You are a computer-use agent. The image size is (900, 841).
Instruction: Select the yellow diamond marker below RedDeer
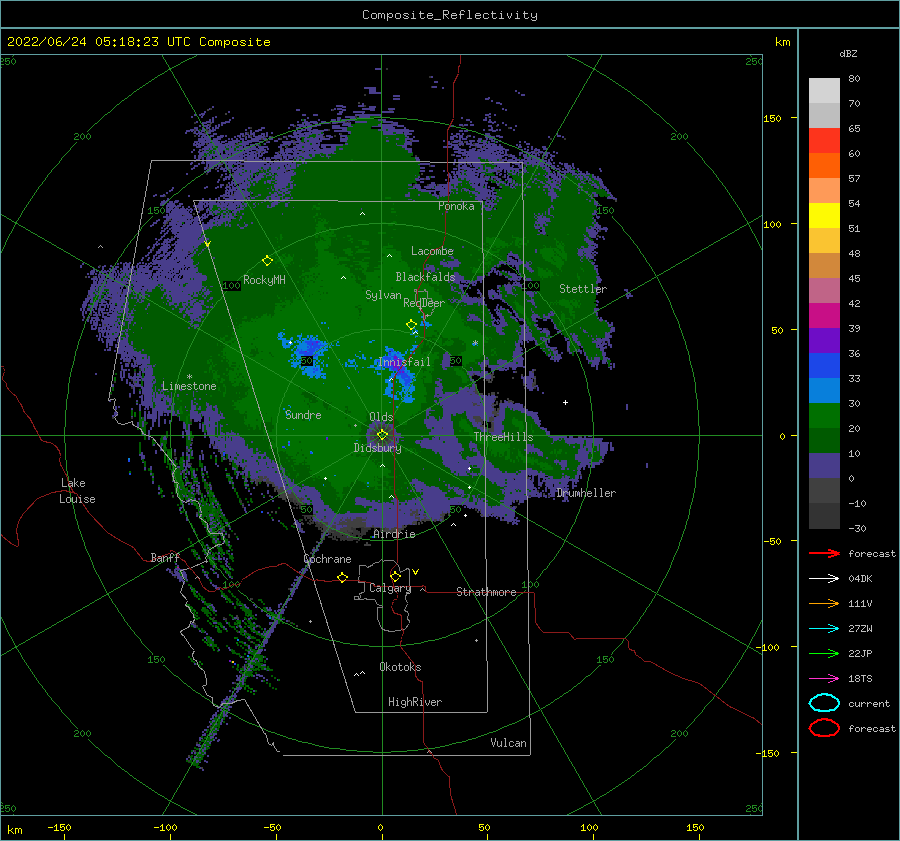pyautogui.click(x=411, y=325)
